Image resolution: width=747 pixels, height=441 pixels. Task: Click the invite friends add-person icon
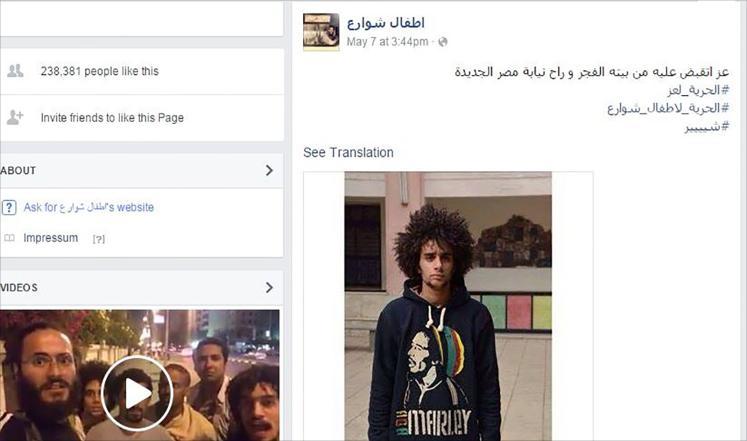15,117
